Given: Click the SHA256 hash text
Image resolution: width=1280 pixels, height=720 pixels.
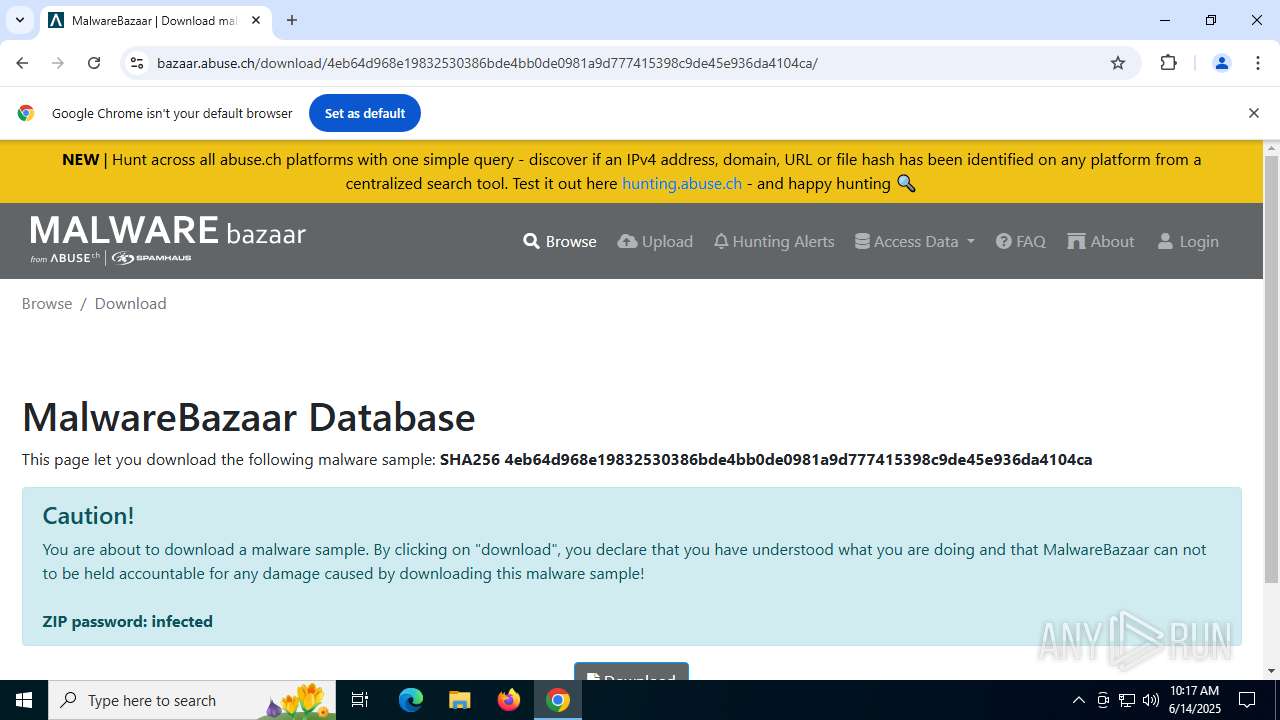Looking at the screenshot, I should pyautogui.click(x=766, y=460).
